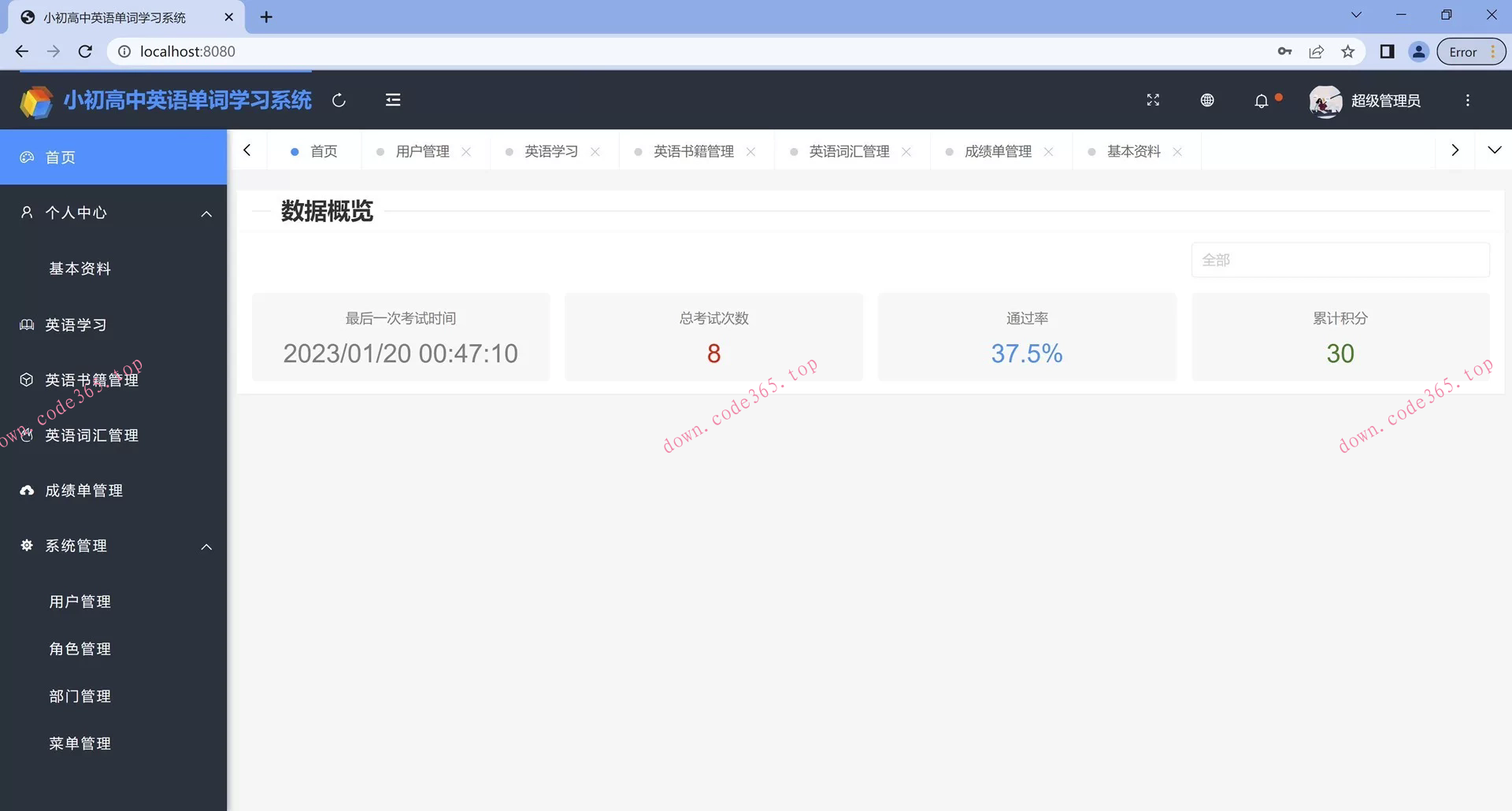Switch to the 用户管理 tab
Image resolution: width=1512 pixels, height=811 pixels.
(422, 150)
